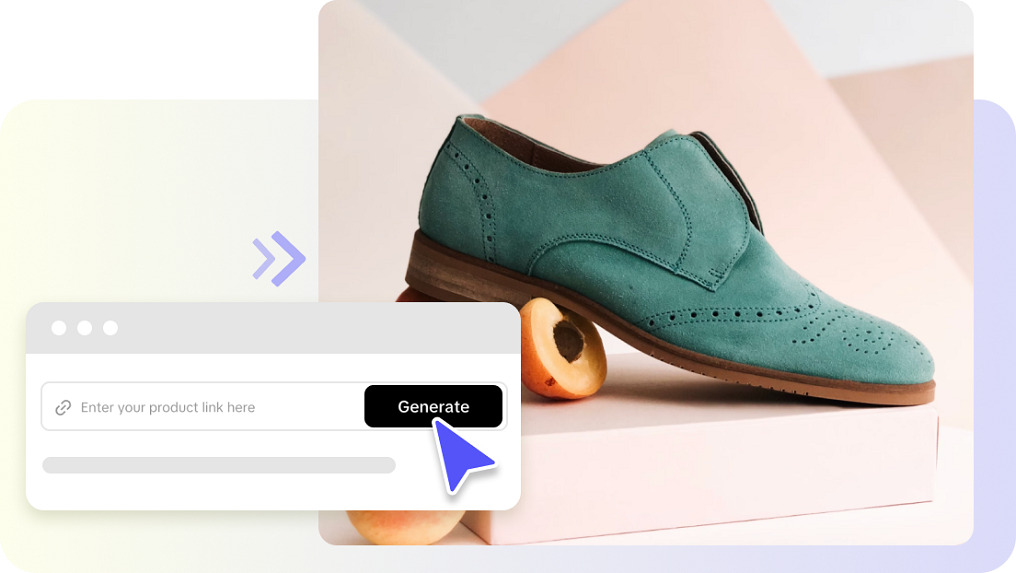Click the third white window dot

click(111, 328)
